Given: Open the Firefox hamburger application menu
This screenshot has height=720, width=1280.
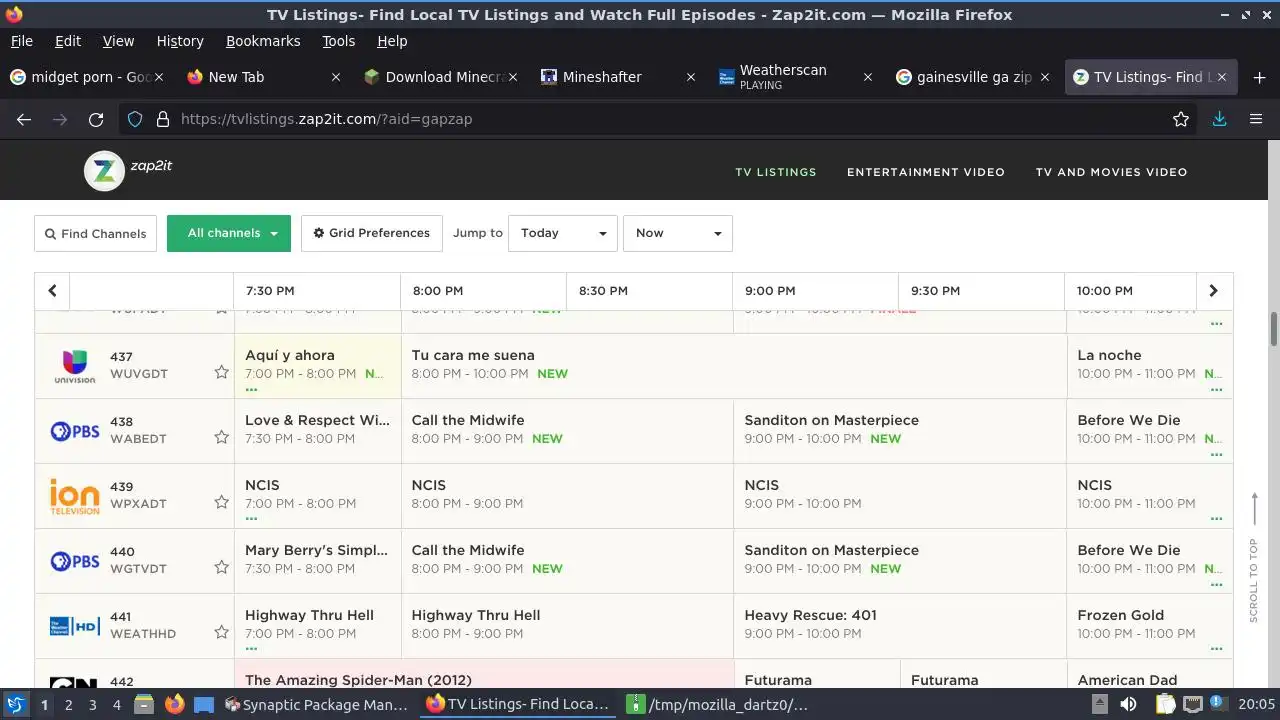Looking at the screenshot, I should [1256, 119].
